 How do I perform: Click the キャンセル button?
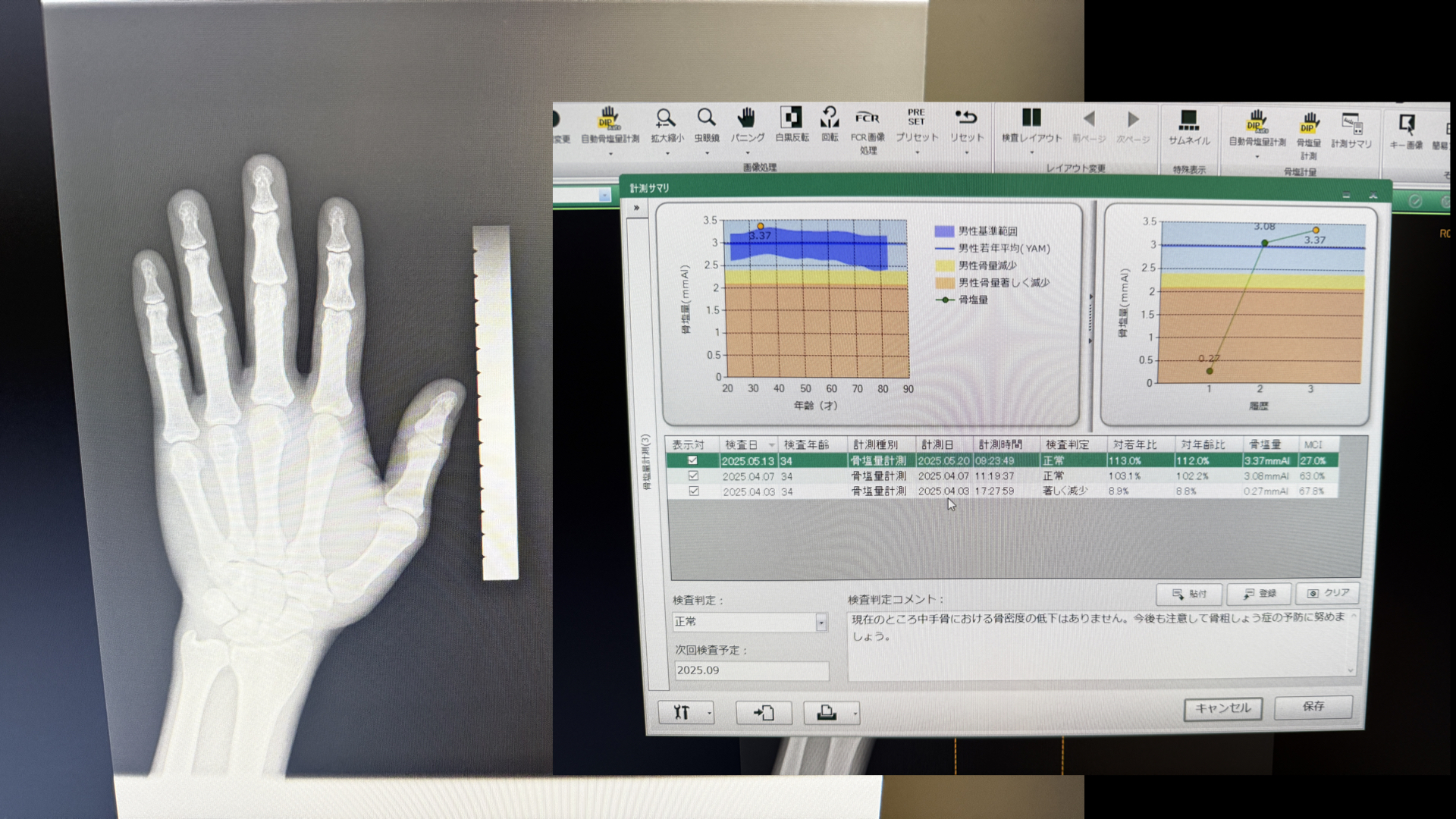(x=1223, y=708)
